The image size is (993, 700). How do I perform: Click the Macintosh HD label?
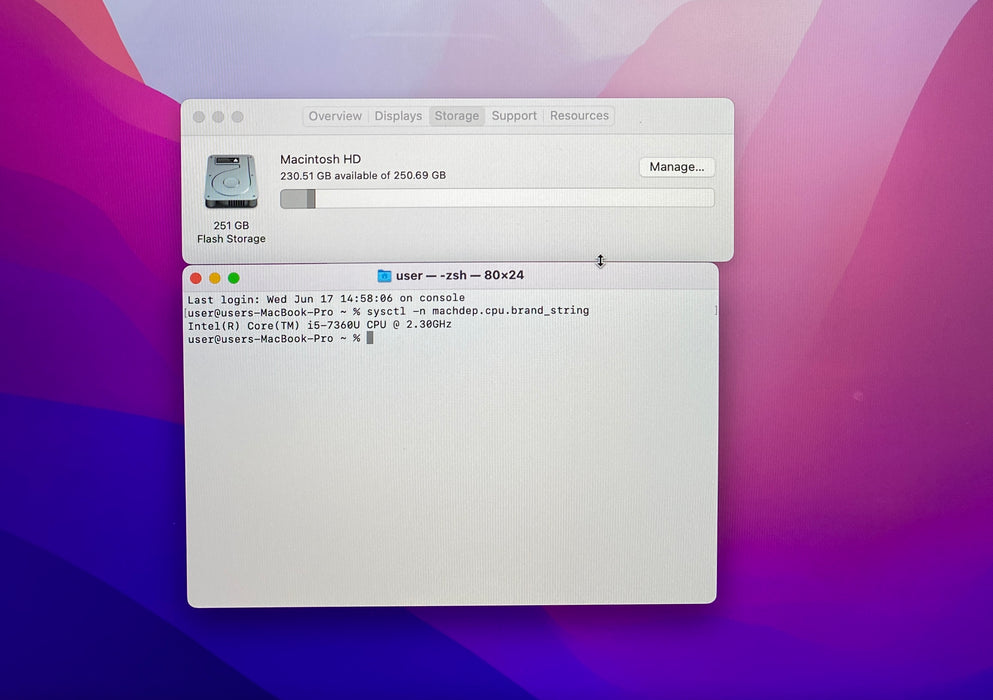(x=320, y=160)
